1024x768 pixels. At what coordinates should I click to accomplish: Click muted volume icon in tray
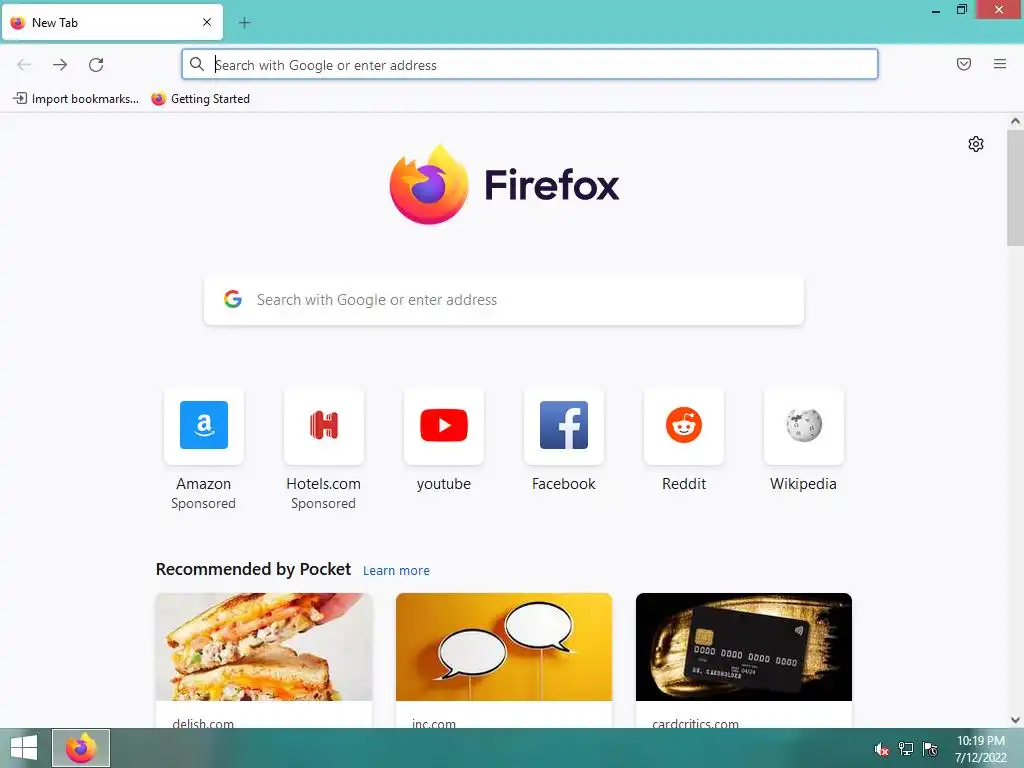click(882, 749)
